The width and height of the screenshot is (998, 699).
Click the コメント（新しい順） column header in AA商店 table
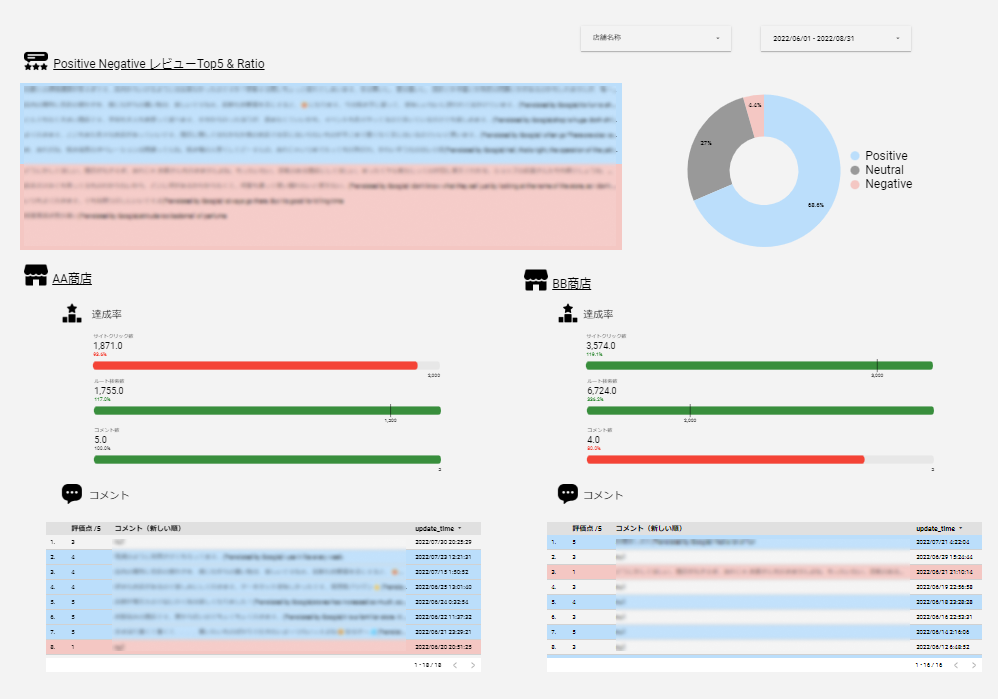148,528
